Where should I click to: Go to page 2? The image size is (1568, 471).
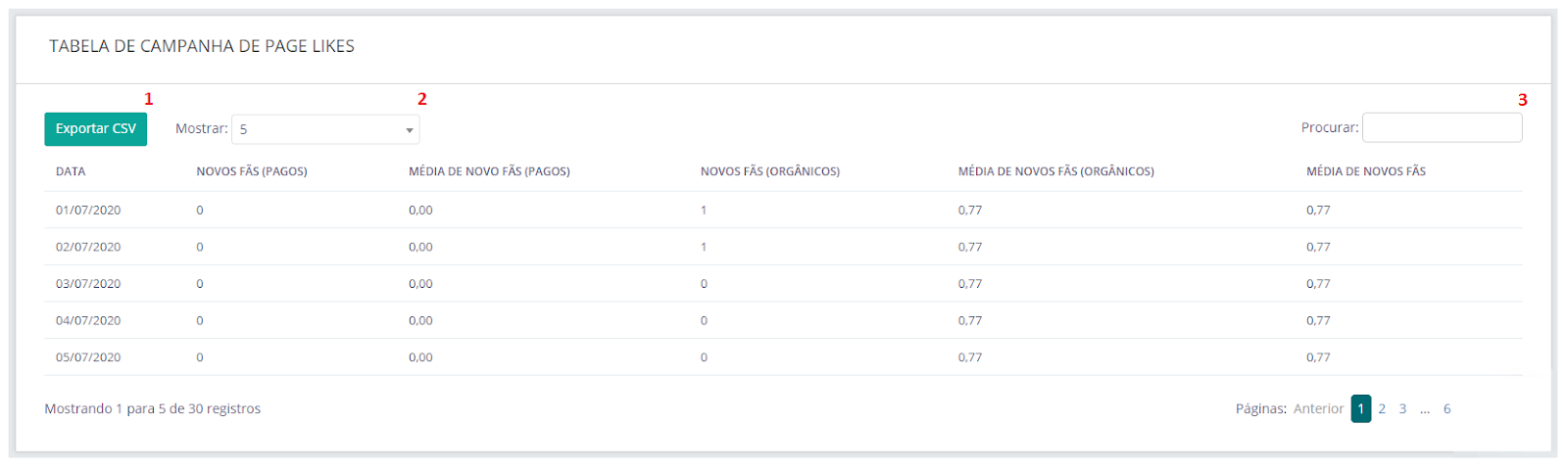pos(1382,409)
